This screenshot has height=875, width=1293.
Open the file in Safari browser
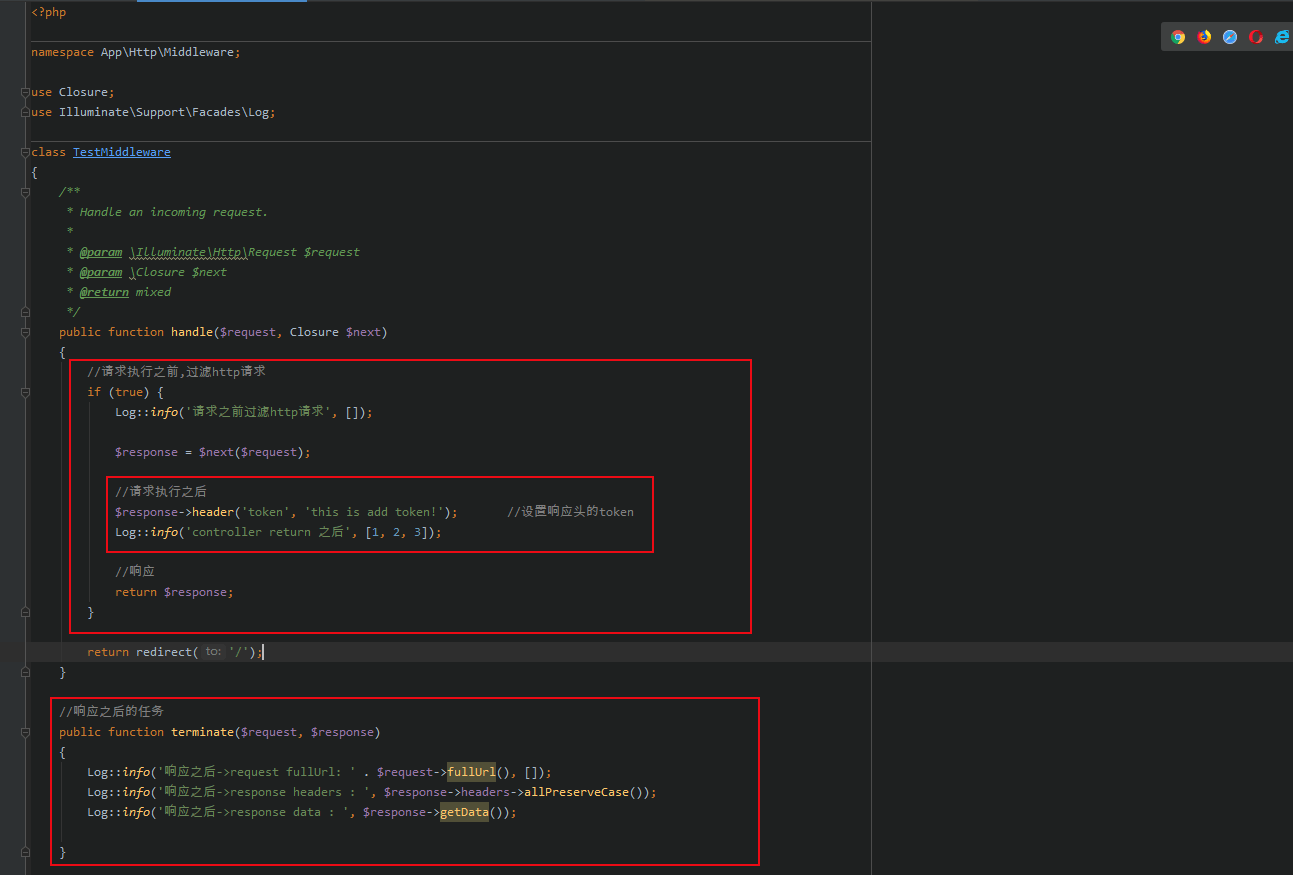[1230, 37]
